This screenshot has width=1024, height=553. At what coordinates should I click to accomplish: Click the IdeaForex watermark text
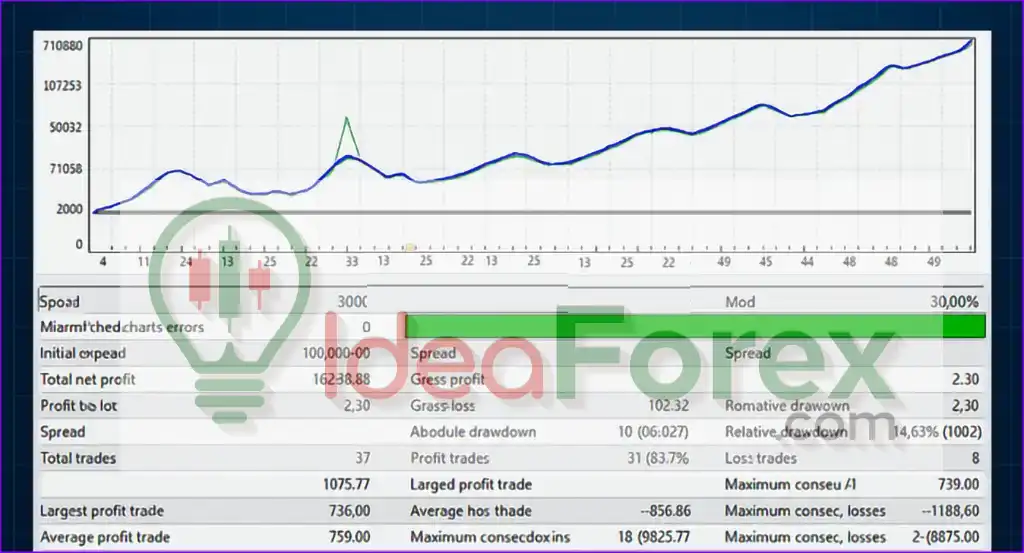click(610, 360)
